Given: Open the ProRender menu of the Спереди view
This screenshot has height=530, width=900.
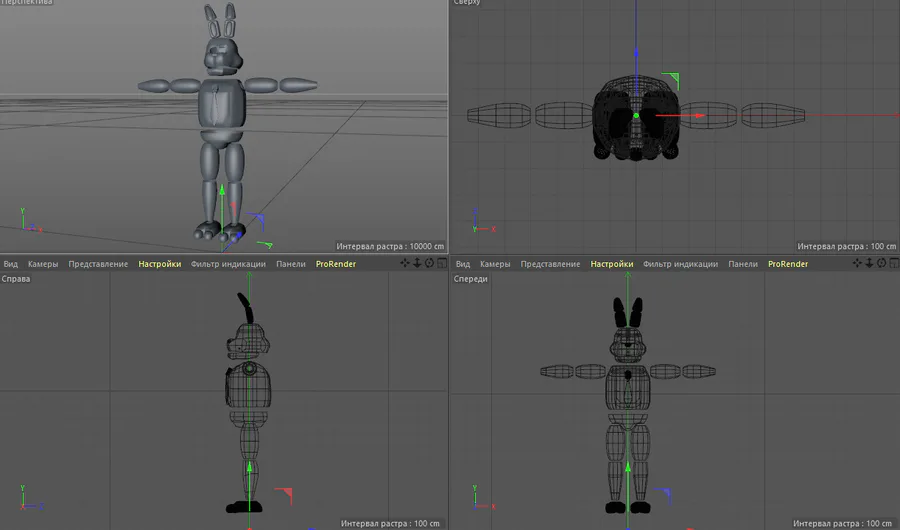Looking at the screenshot, I should click(788, 264).
